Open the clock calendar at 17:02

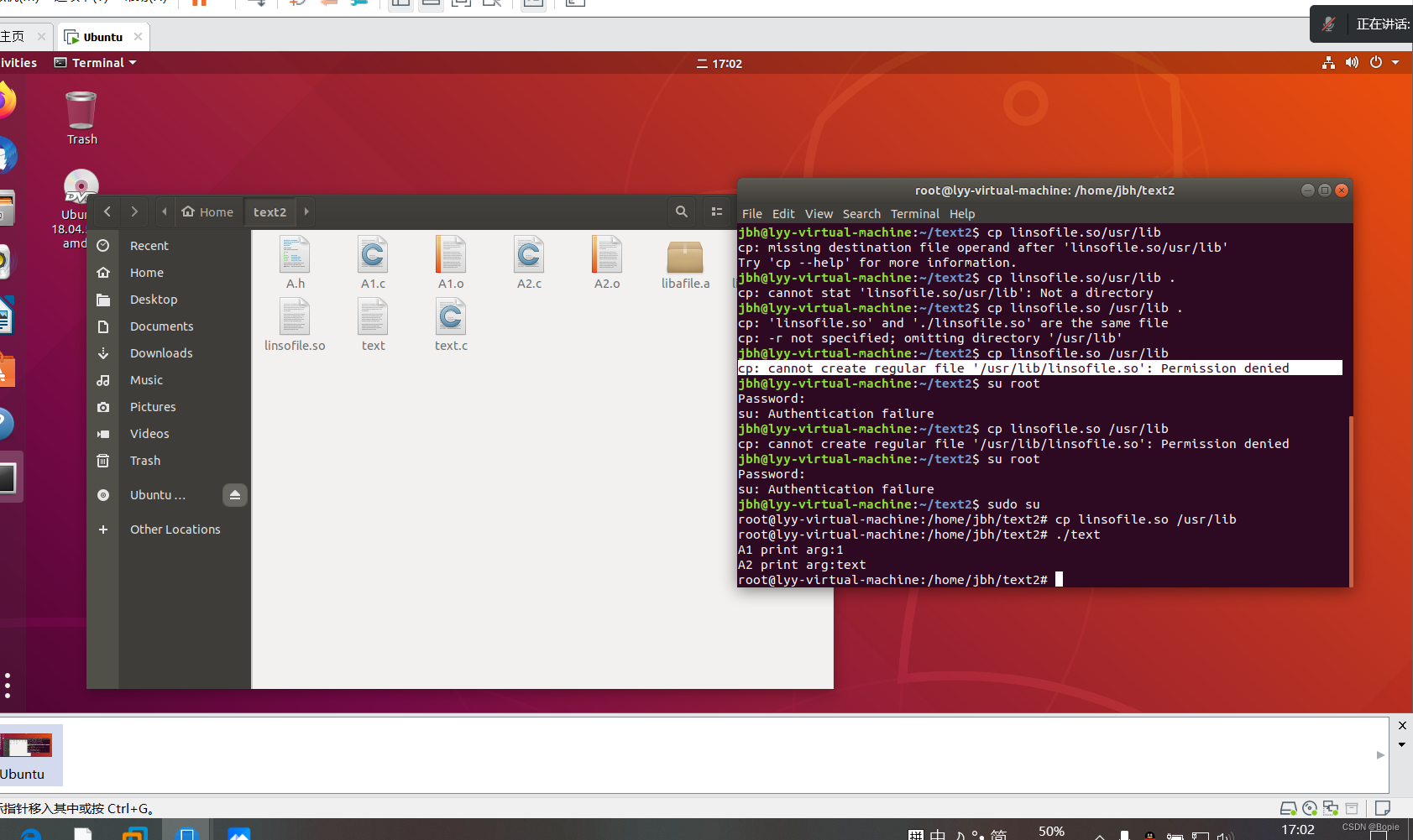click(720, 64)
